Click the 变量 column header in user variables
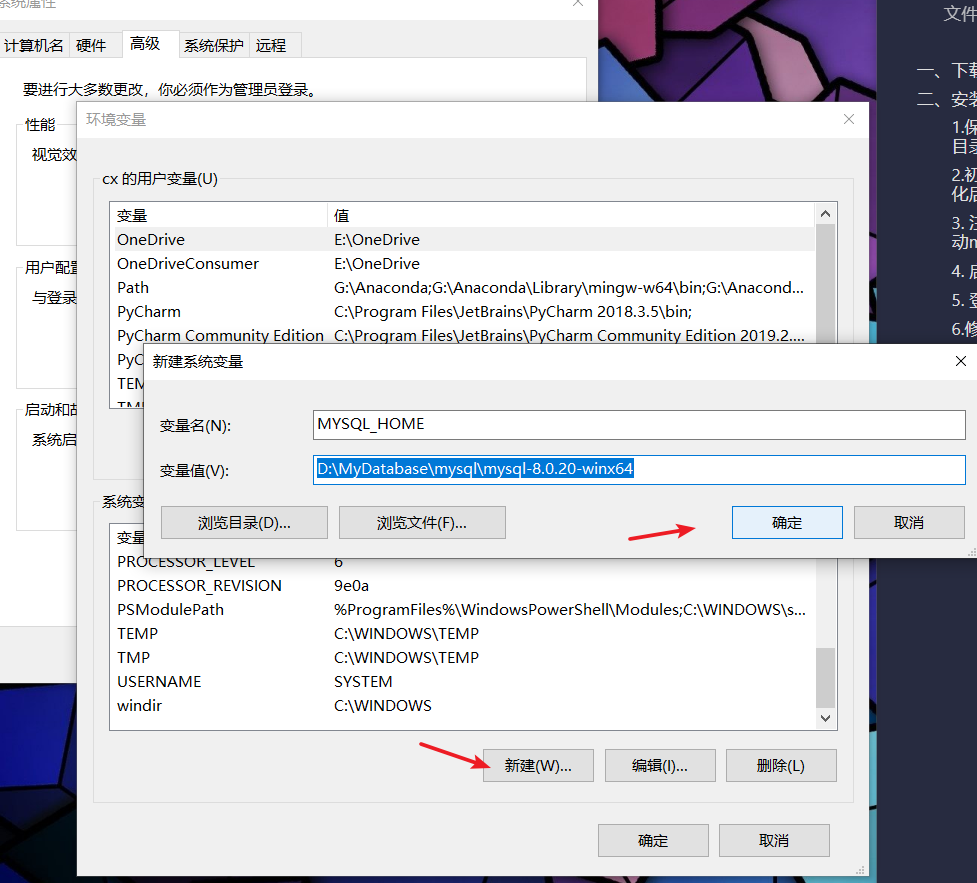Screen dimensions: 977x883 (219, 216)
